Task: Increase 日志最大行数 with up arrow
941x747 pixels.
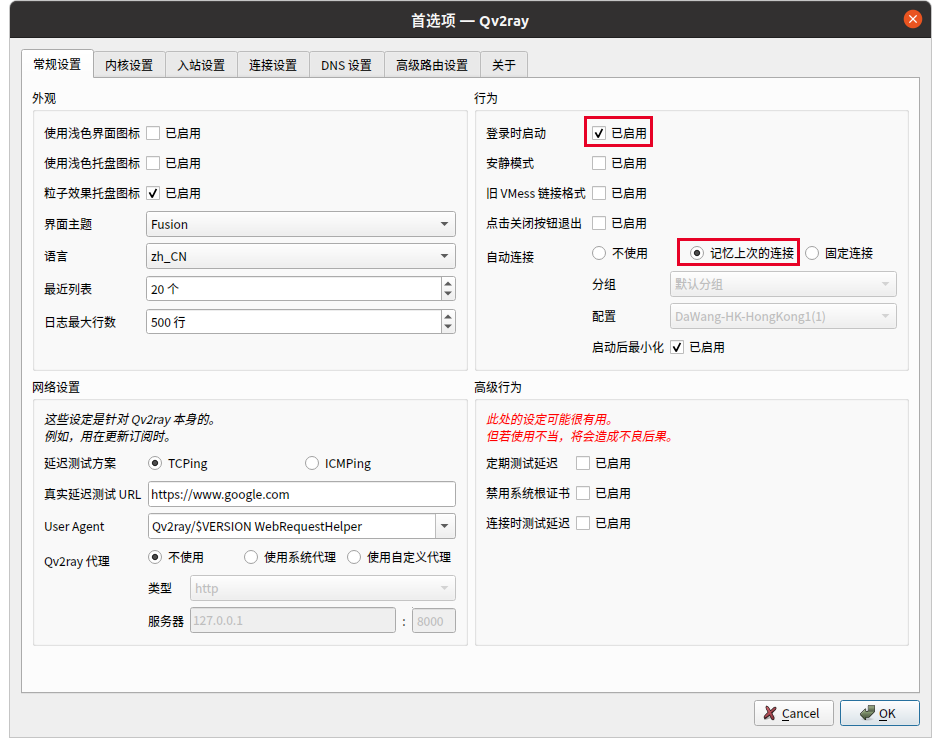Action: tap(448, 316)
